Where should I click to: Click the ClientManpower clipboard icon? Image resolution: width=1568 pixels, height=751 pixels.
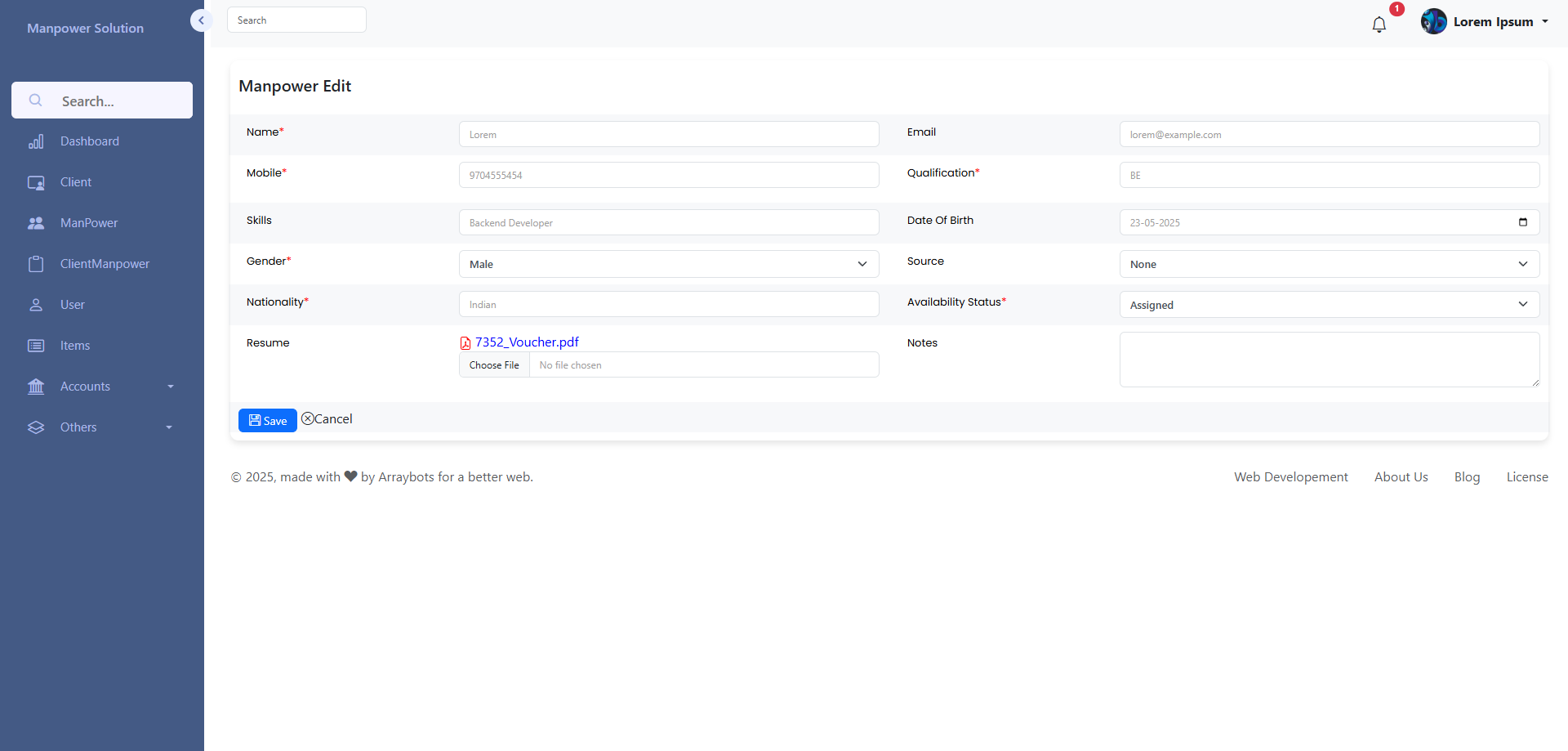tap(36, 264)
